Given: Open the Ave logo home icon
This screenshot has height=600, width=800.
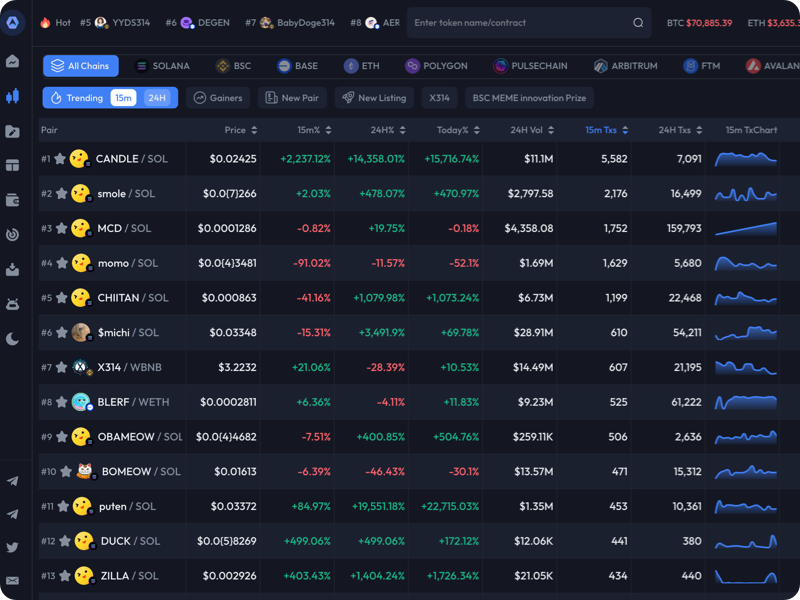Looking at the screenshot, I should [13, 22].
